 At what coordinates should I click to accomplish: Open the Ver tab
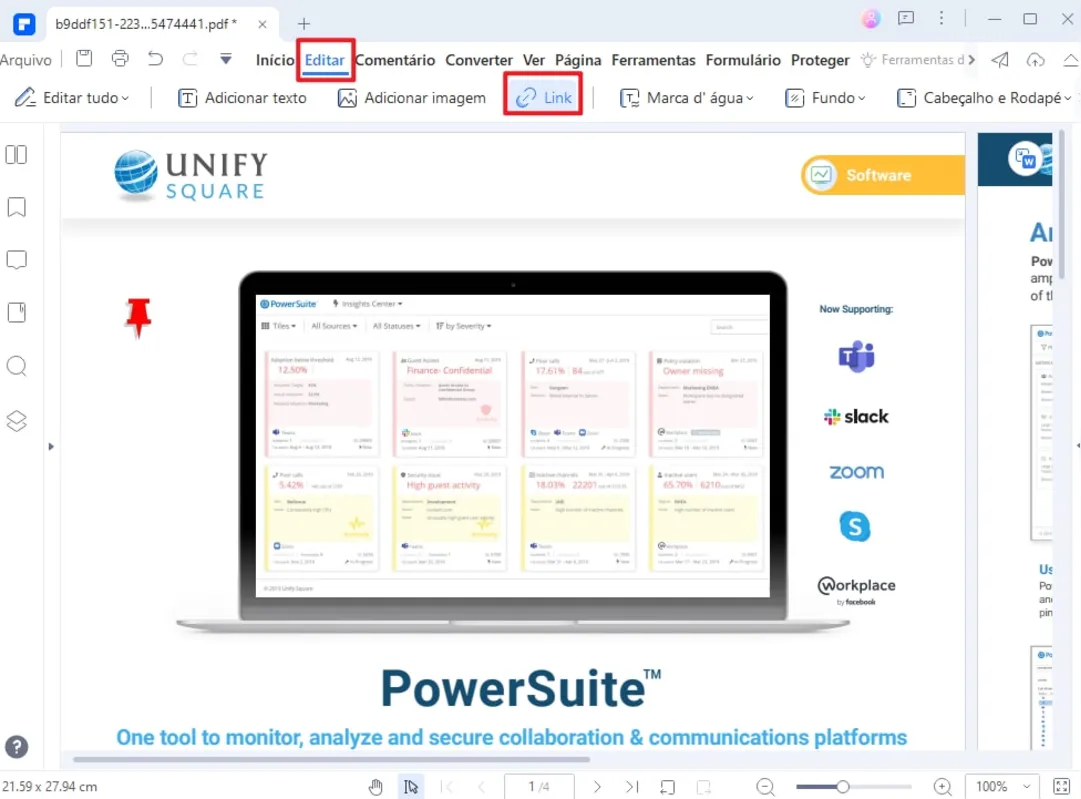tap(534, 60)
